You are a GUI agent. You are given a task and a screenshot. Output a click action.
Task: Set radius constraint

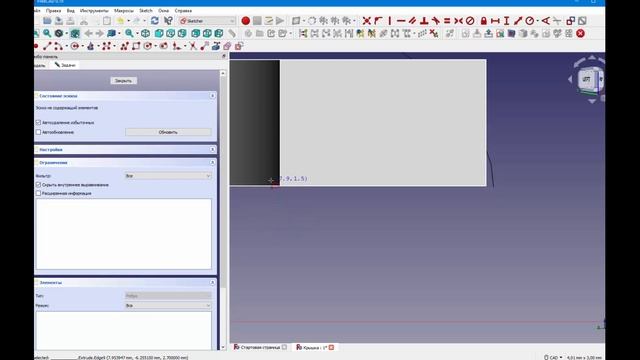coord(529,20)
